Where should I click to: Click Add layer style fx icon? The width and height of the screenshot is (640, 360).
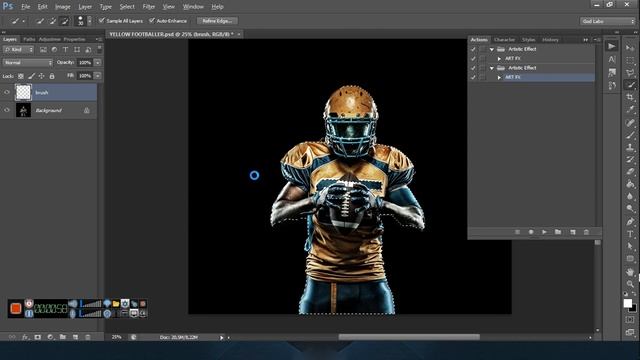(25, 337)
